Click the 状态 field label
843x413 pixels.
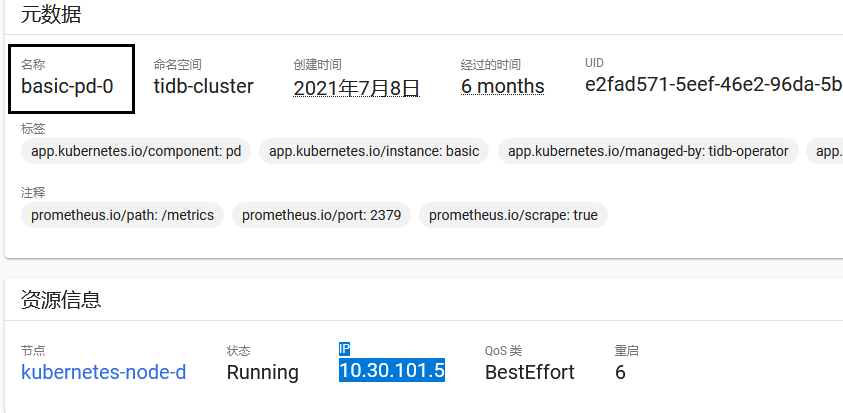click(238, 351)
